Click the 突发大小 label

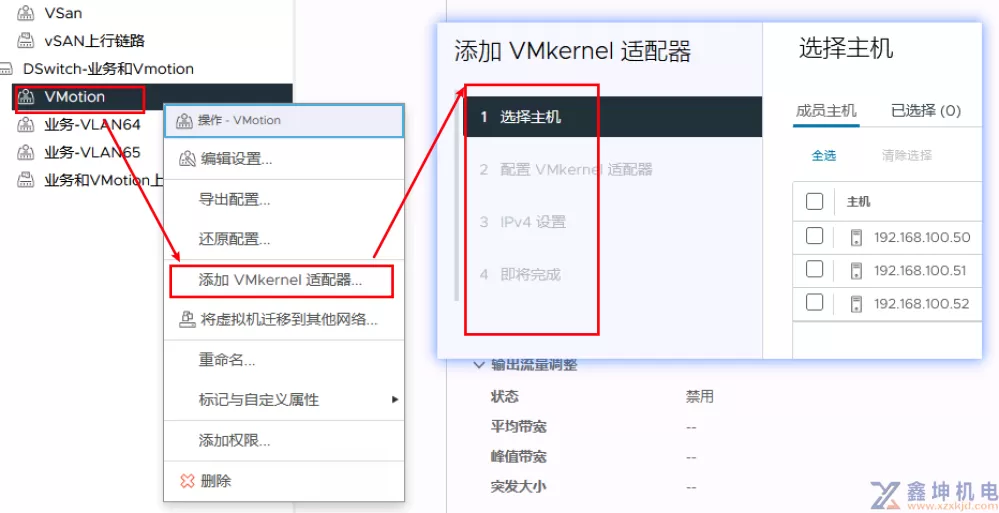(x=519, y=487)
